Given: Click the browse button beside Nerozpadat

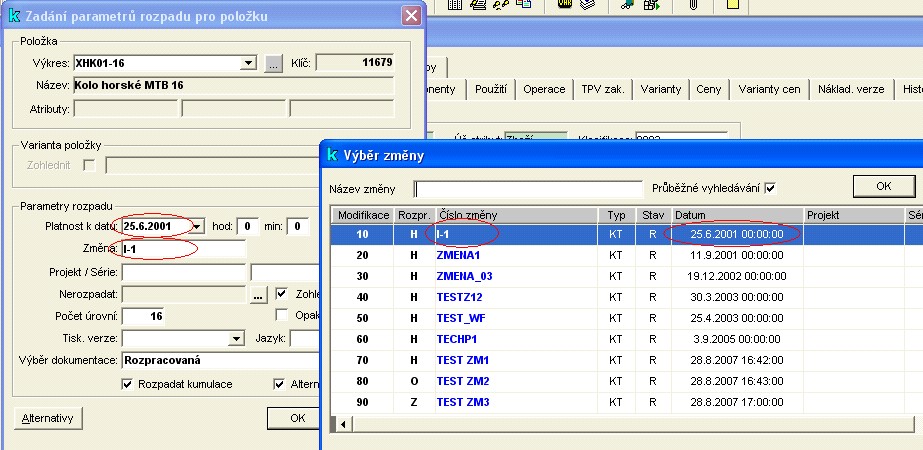Looking at the screenshot, I should (x=258, y=295).
